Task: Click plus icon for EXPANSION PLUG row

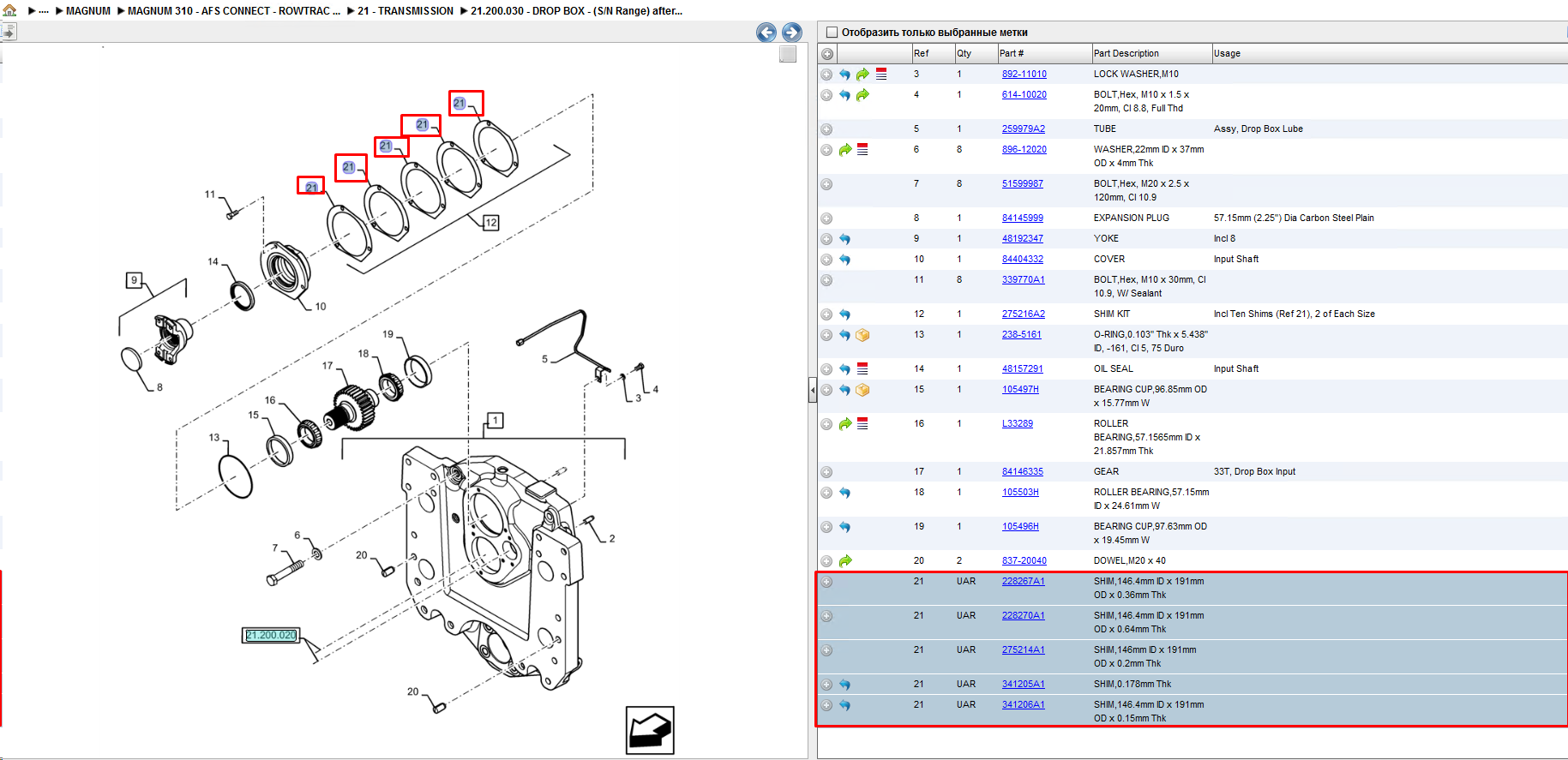Action: [826, 218]
